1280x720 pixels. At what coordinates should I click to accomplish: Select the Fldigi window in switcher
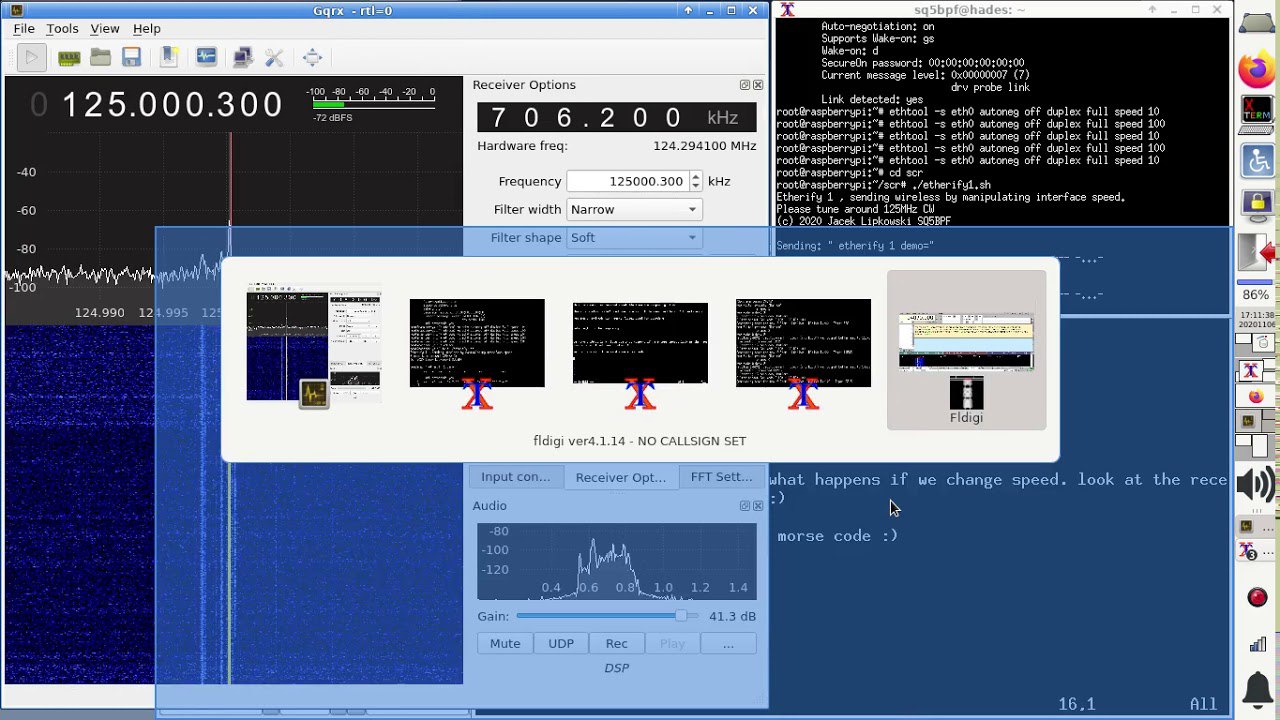(x=966, y=350)
